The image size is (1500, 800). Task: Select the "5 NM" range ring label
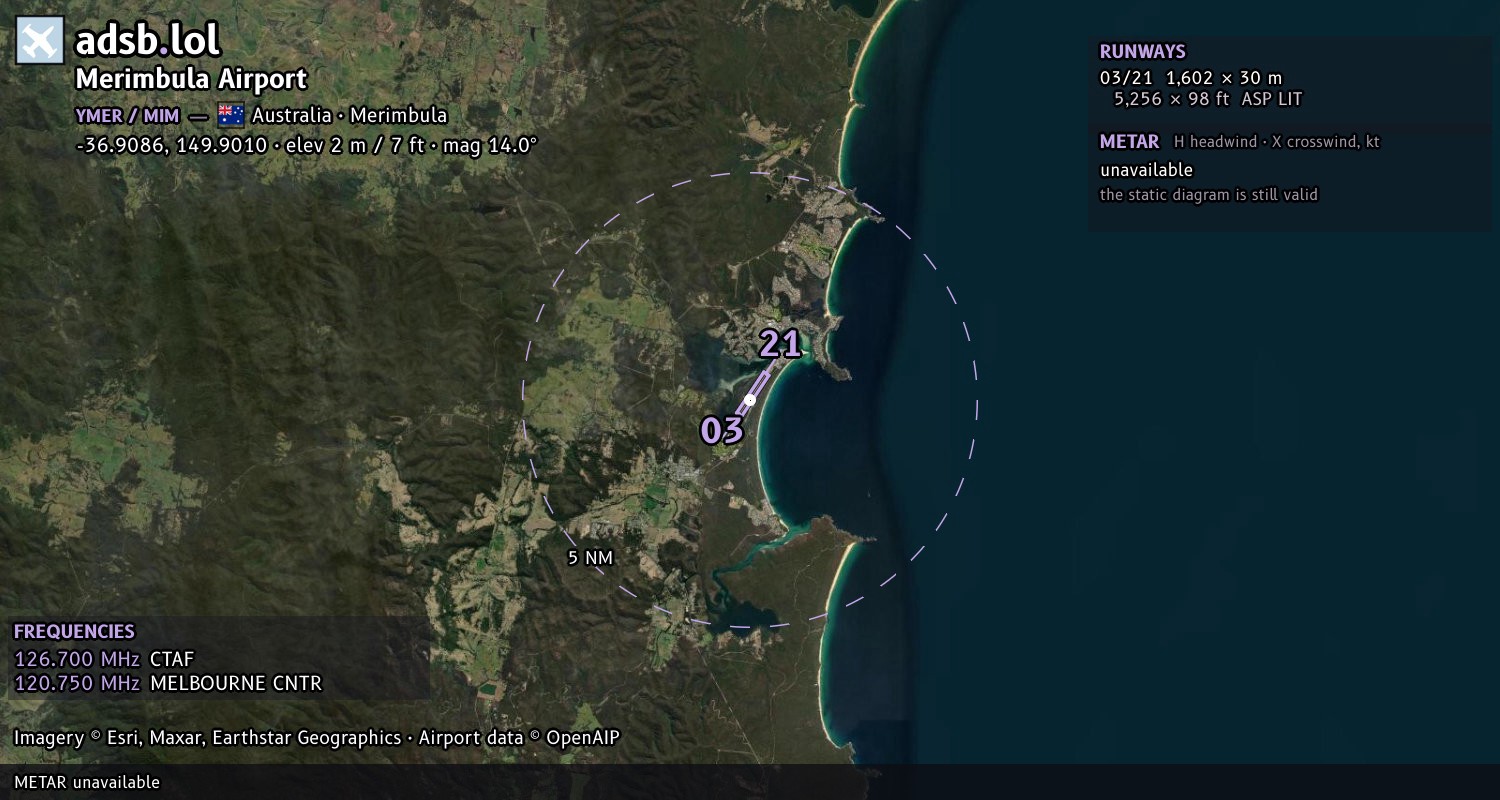click(590, 558)
